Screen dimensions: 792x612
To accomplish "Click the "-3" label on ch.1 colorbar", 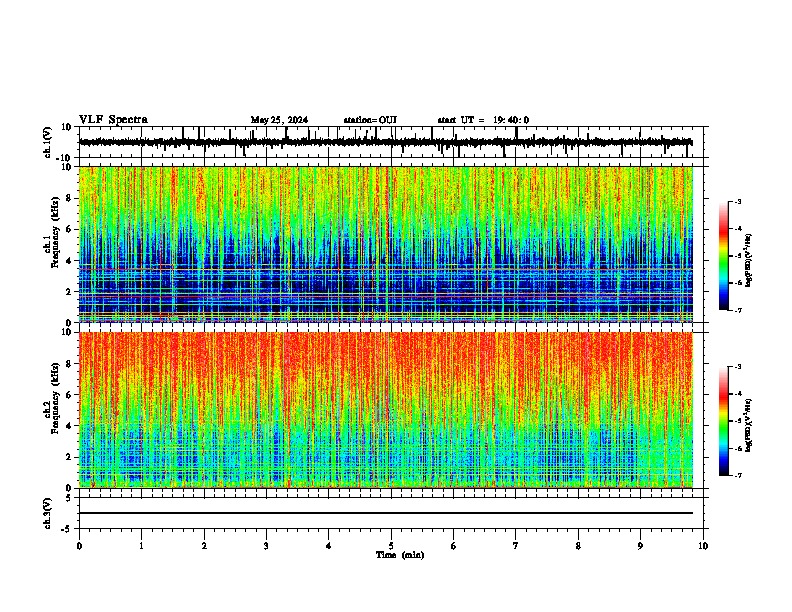I will tap(738, 201).
